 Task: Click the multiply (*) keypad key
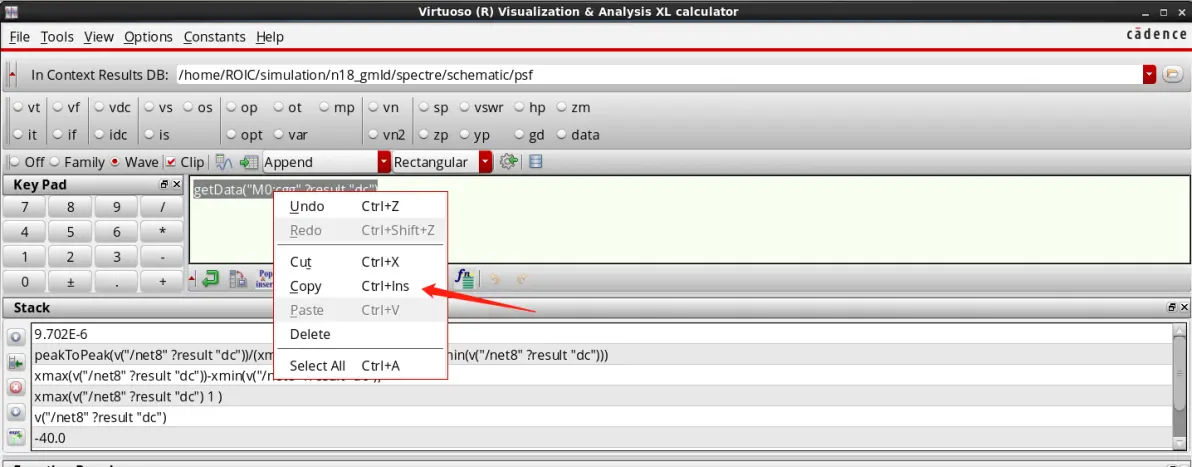tap(162, 232)
